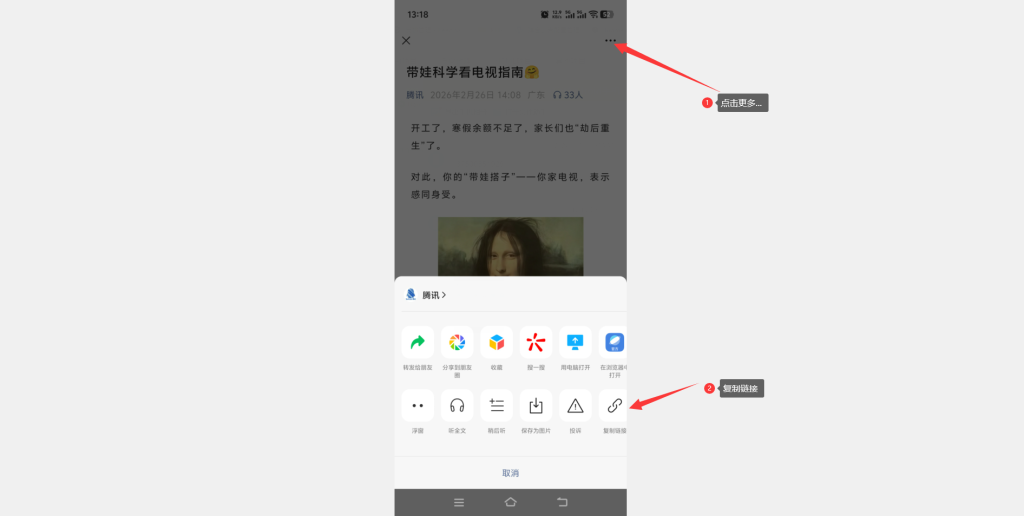Open the 腾讯 account row in the share sheet
Screen dimensions: 1024x516
click(510, 295)
